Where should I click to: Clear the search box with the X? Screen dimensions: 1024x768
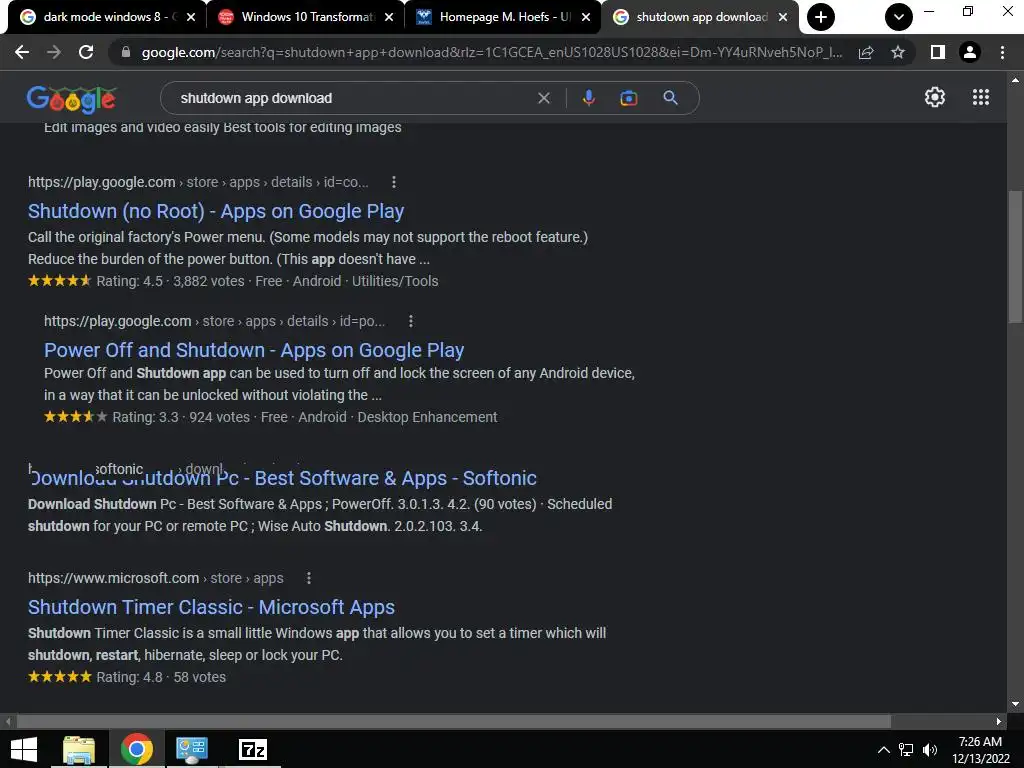point(543,98)
